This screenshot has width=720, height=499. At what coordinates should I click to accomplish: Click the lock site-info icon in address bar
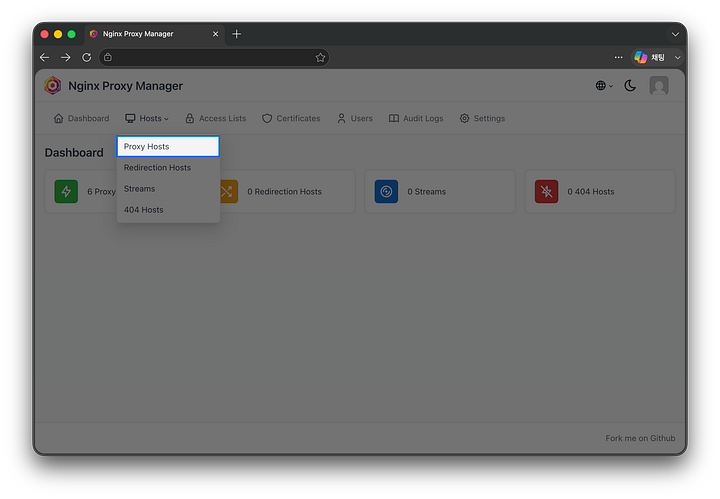[108, 57]
